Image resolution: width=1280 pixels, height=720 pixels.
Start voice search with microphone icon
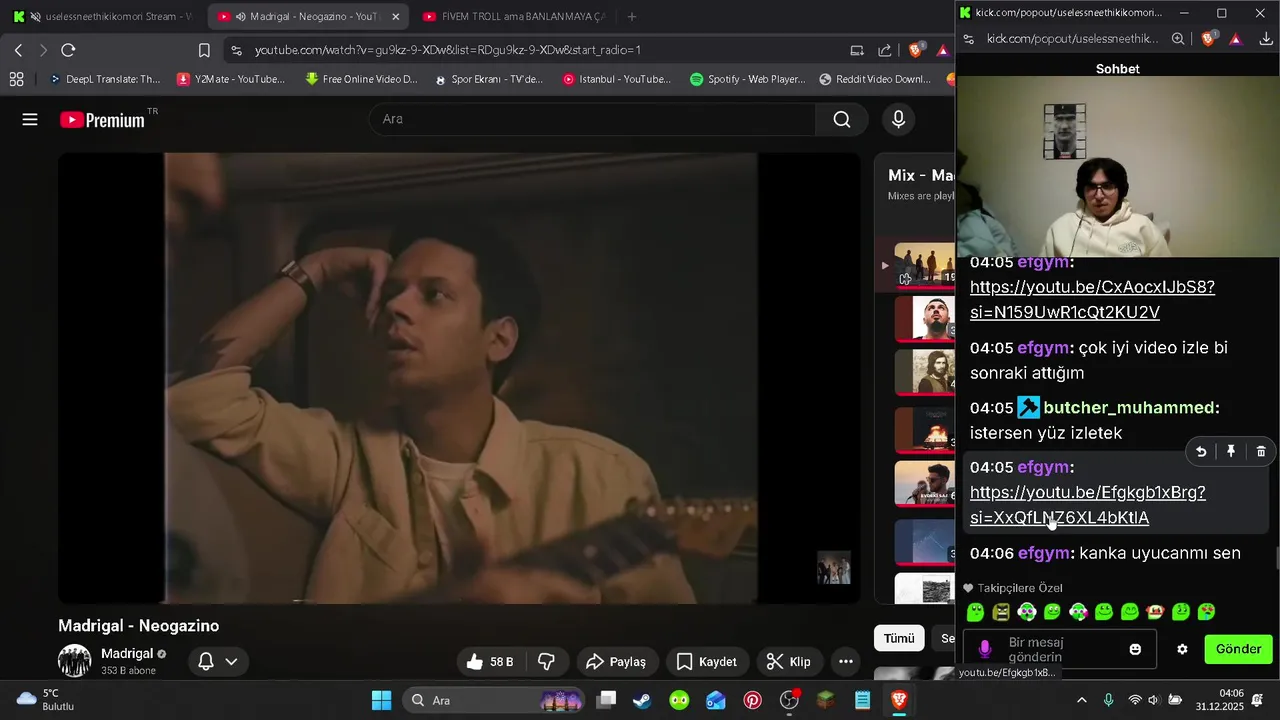[x=898, y=120]
